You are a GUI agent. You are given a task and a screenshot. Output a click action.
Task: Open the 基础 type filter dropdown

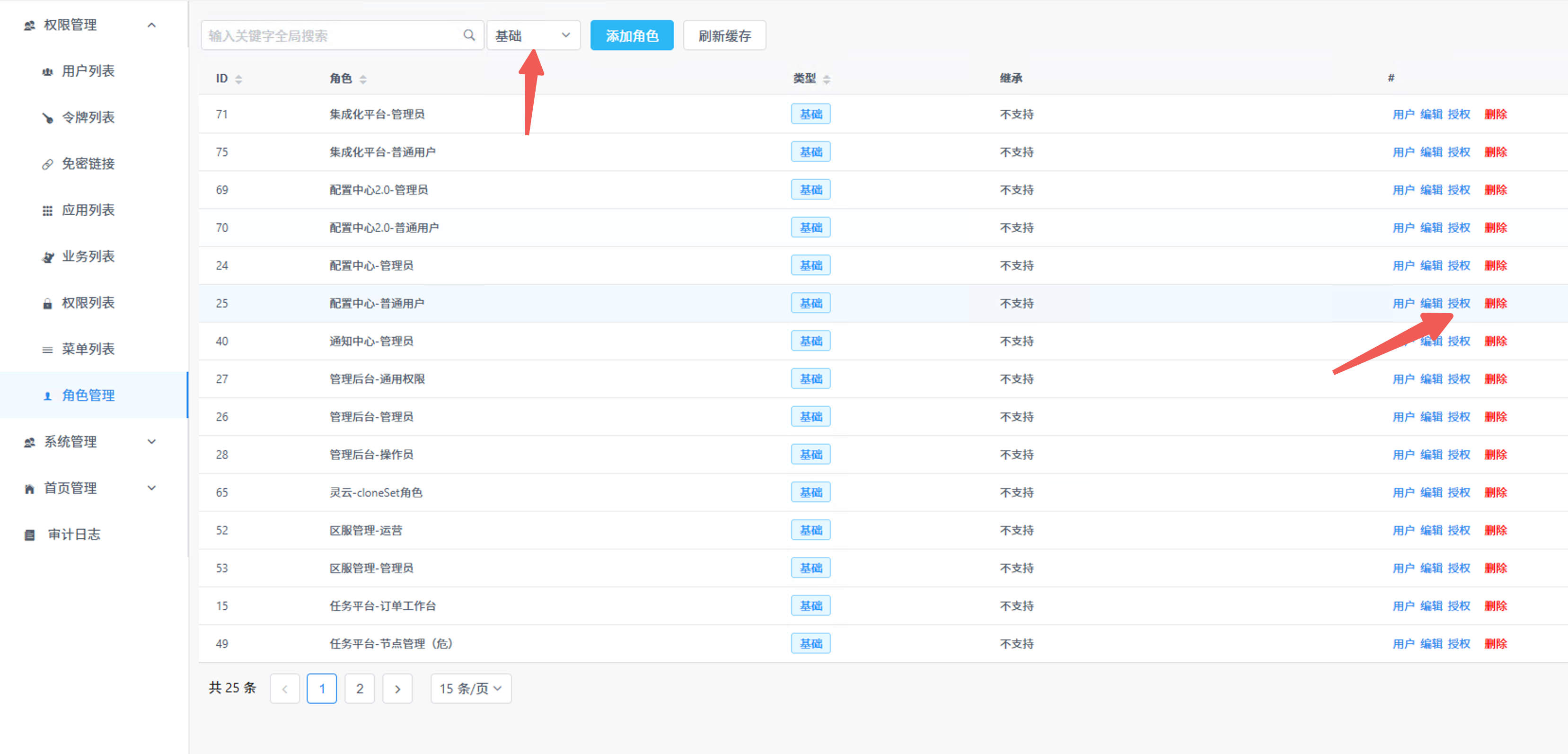(x=534, y=35)
